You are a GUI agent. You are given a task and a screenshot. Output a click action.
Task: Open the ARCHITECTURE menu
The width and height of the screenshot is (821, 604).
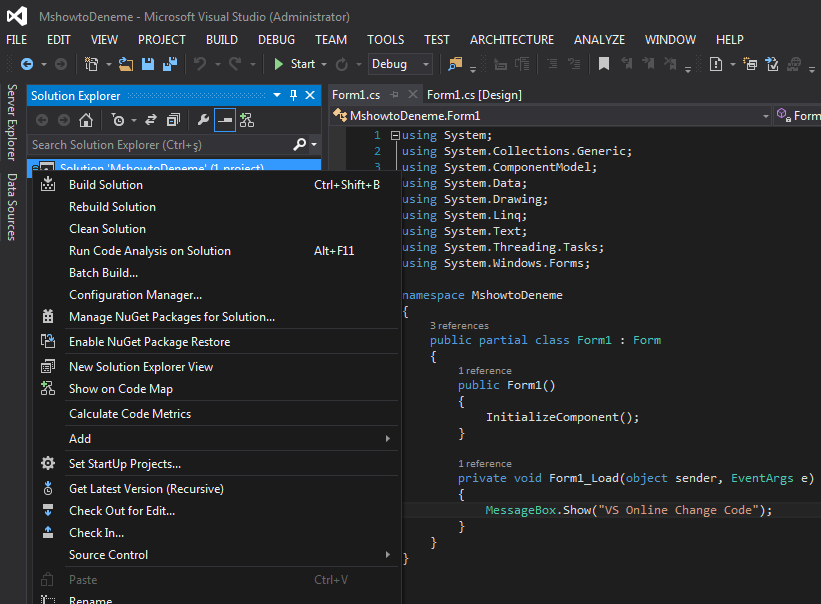pos(512,40)
